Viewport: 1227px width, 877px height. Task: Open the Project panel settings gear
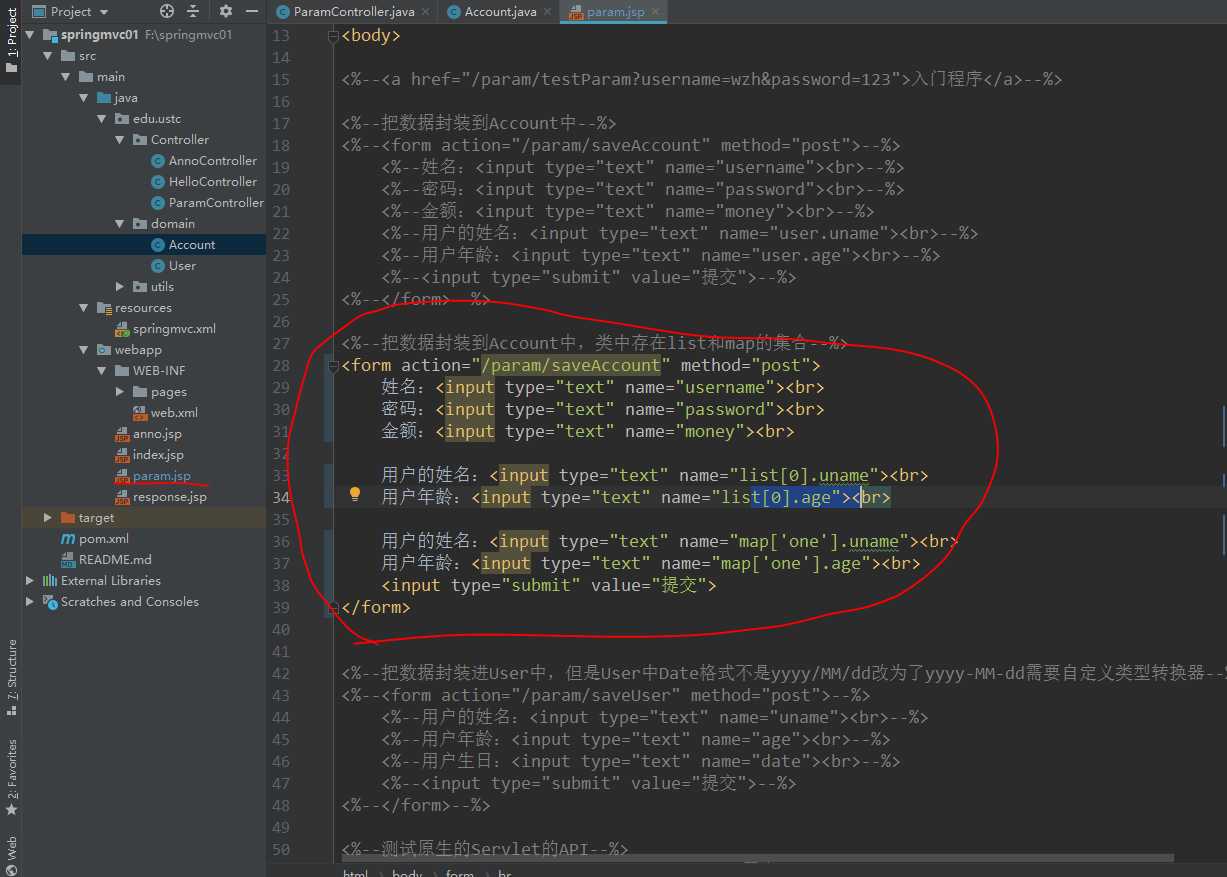click(225, 11)
